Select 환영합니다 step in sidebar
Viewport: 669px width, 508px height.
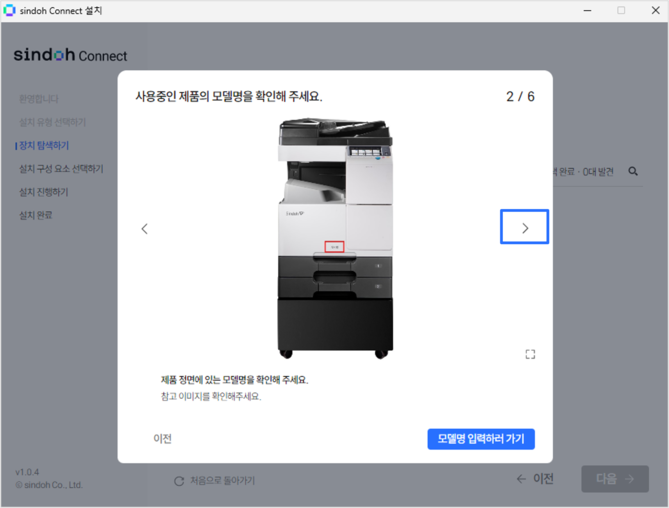tap(38, 99)
